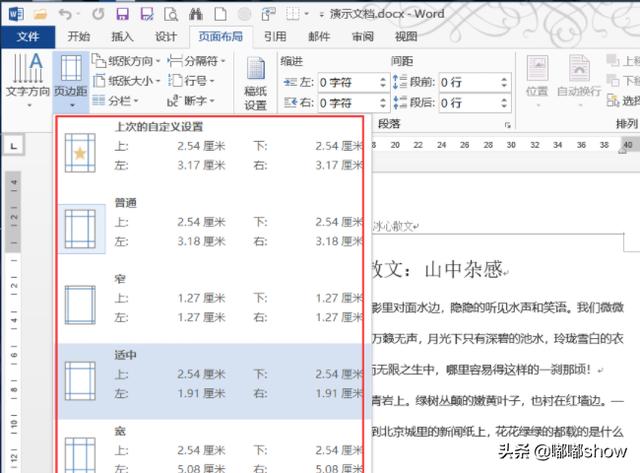This screenshot has height=473, width=640.
Task: Open Paragraph (段落) dialog launcher
Action: pyautogui.click(x=507, y=125)
